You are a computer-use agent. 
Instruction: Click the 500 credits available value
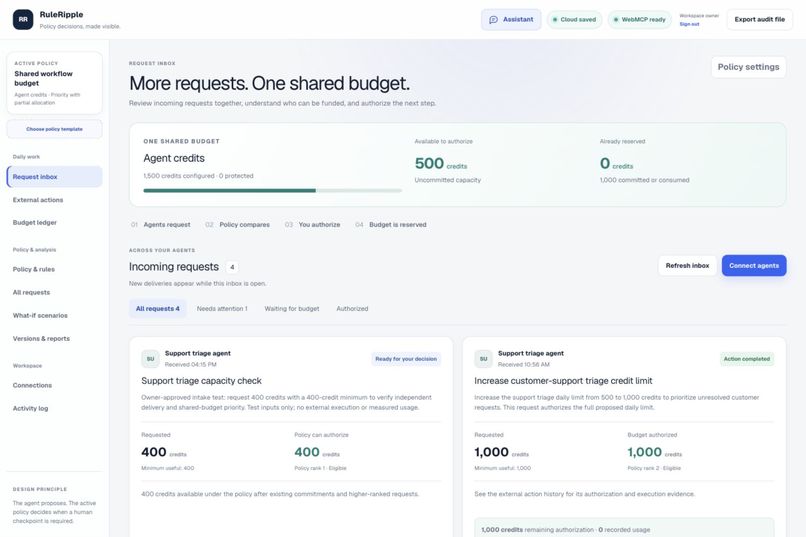[441, 163]
